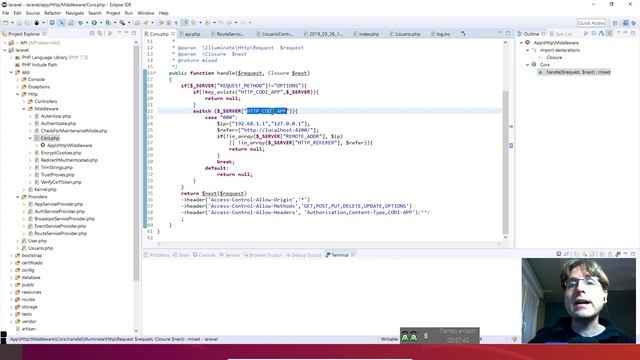Switch to the Debug perspective icon
The height and width of the screenshot is (360, 640).
[x=633, y=23]
